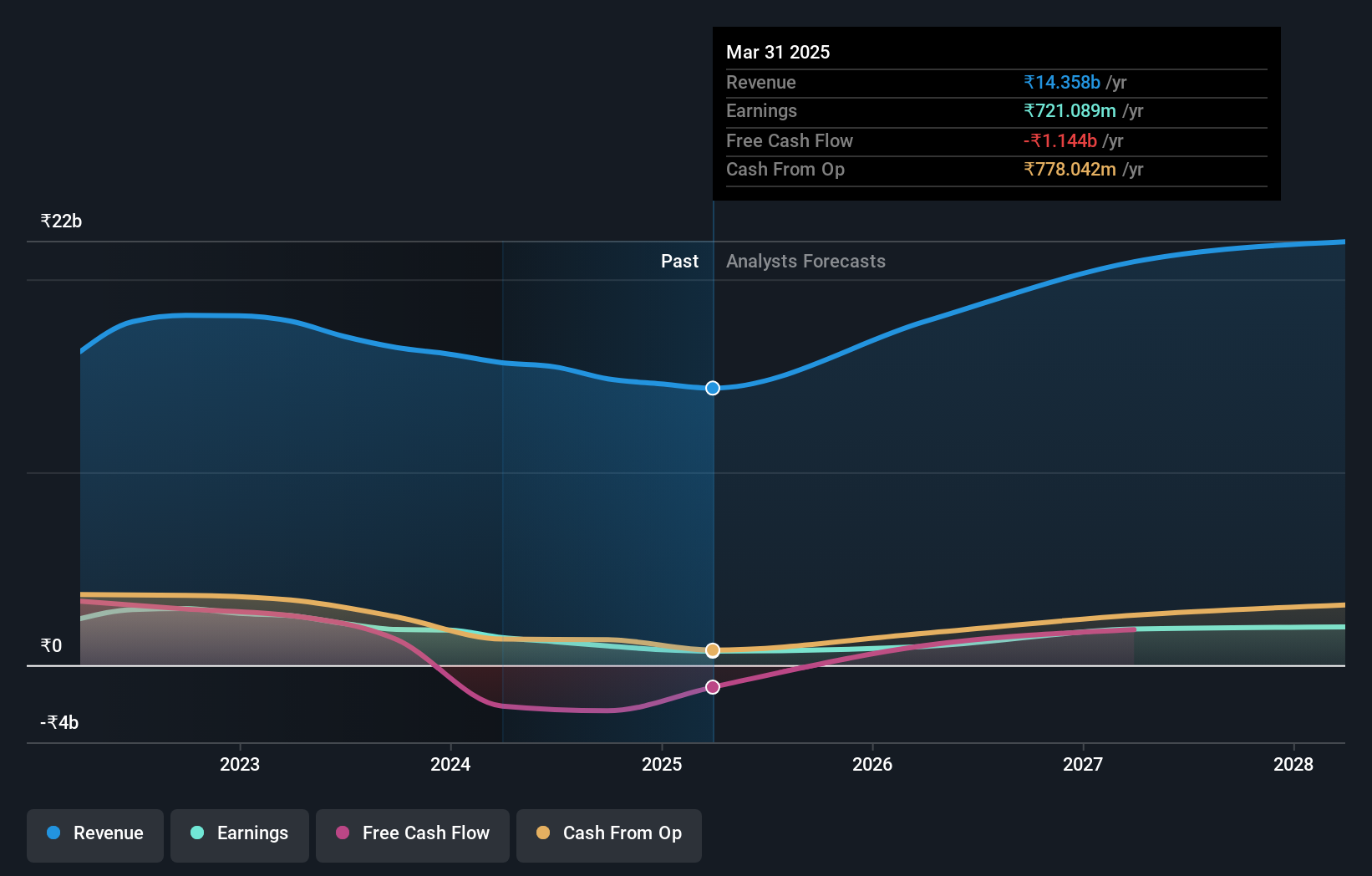Click the Cash From Op row label in tooltip
1372x876 pixels.
point(785,169)
